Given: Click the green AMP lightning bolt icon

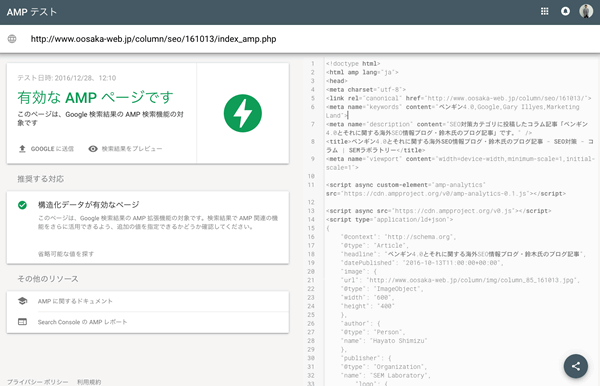Looking at the screenshot, I should 243,113.
